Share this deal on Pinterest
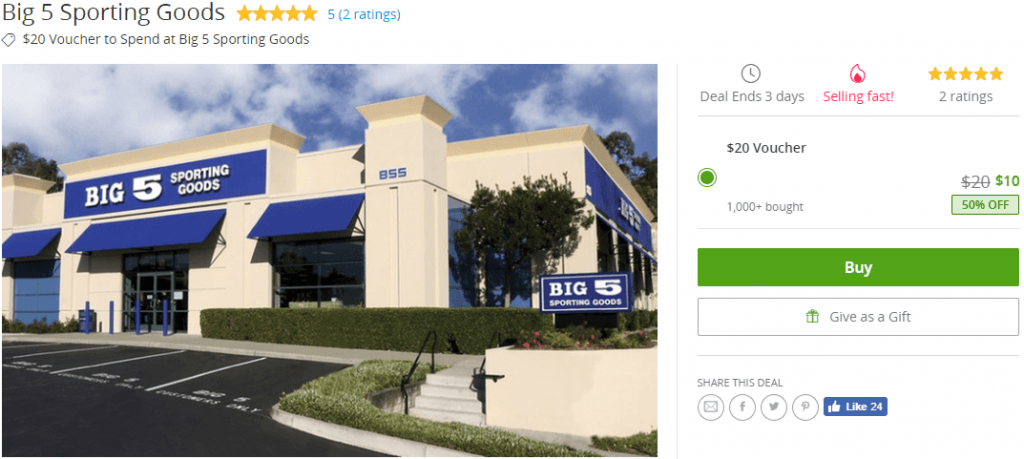Screen dimensions: 1024x459 click(805, 407)
